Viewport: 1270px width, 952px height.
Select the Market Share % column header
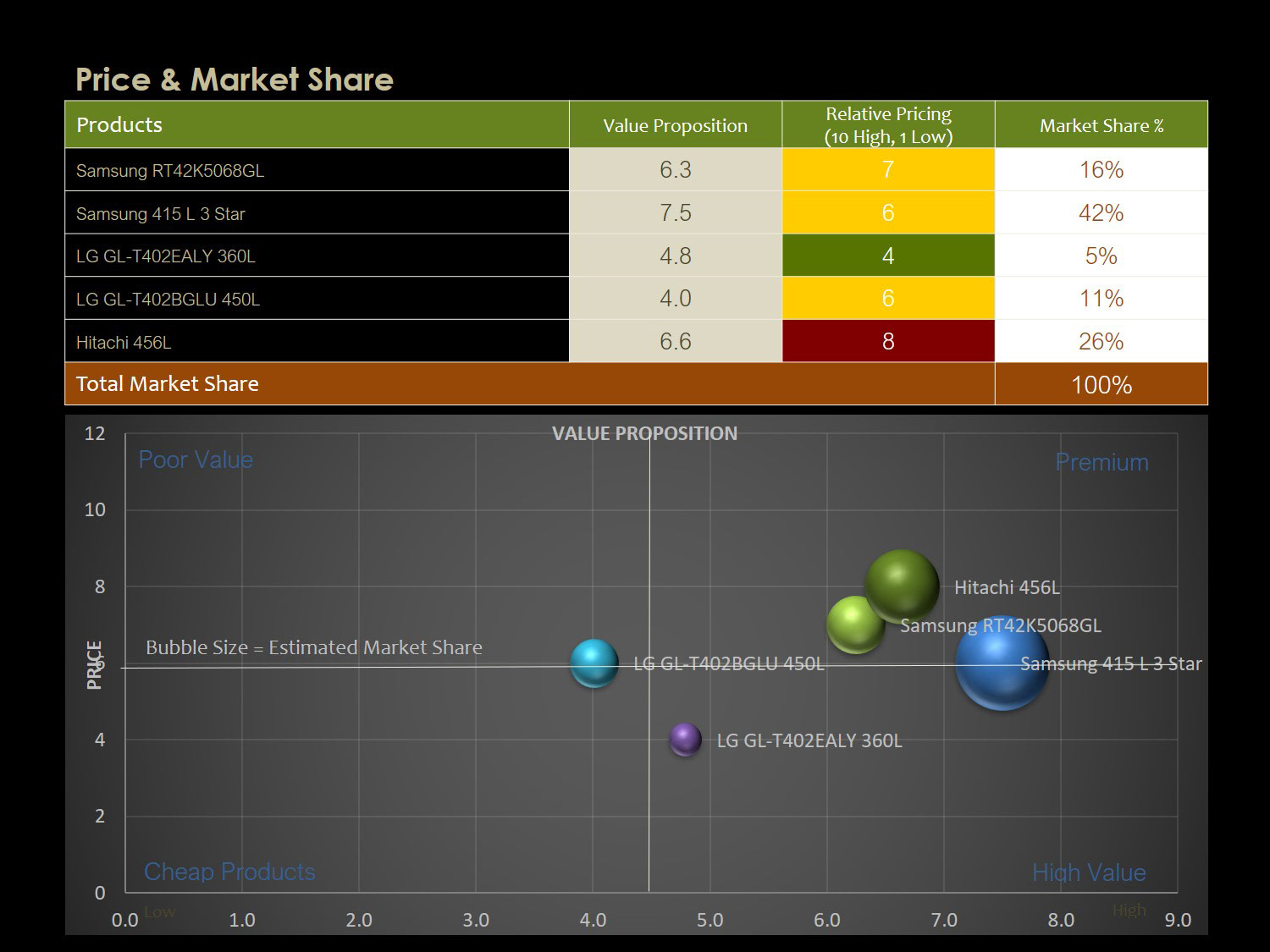1102,124
